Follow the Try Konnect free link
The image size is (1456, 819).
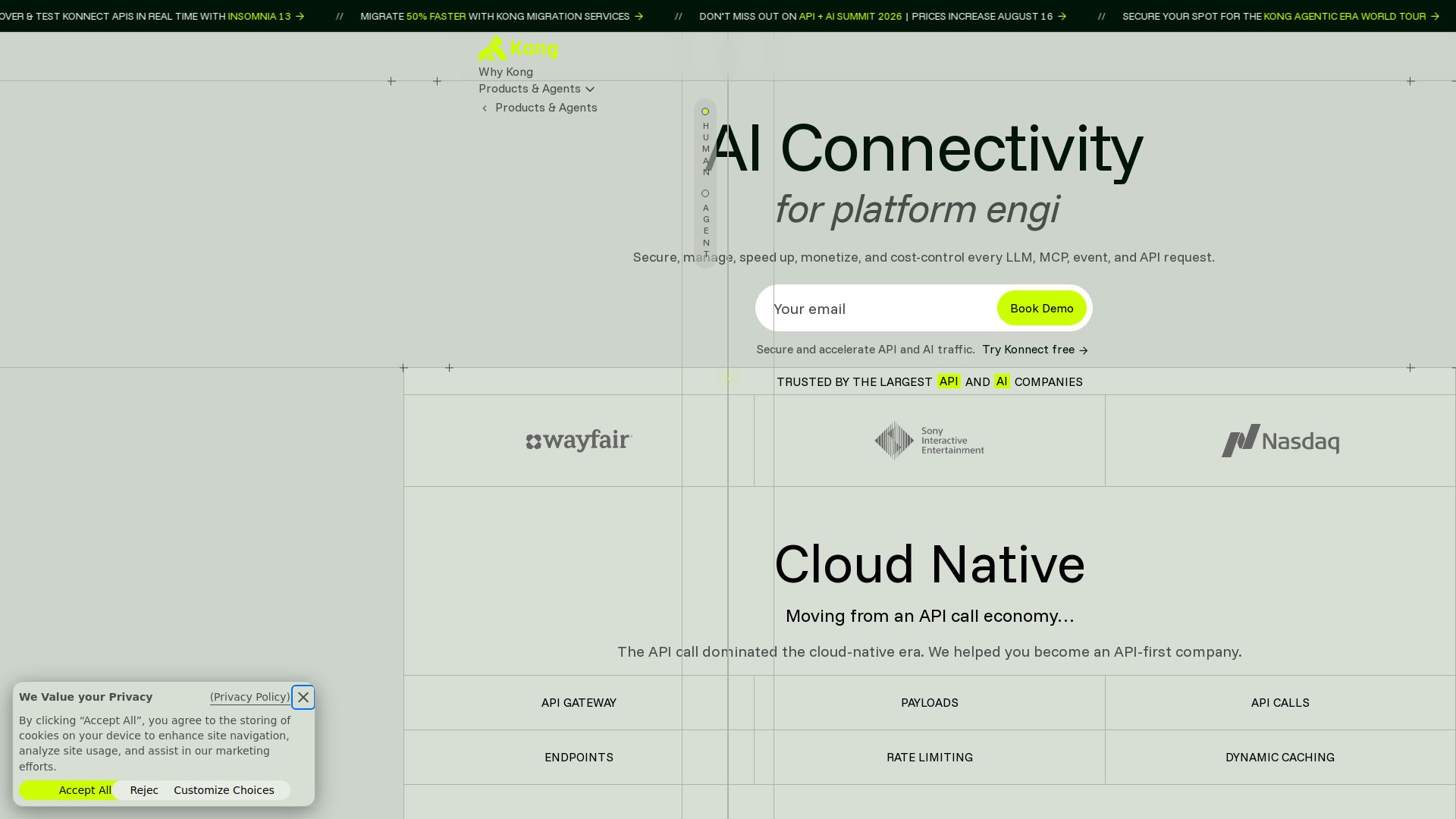[1035, 350]
